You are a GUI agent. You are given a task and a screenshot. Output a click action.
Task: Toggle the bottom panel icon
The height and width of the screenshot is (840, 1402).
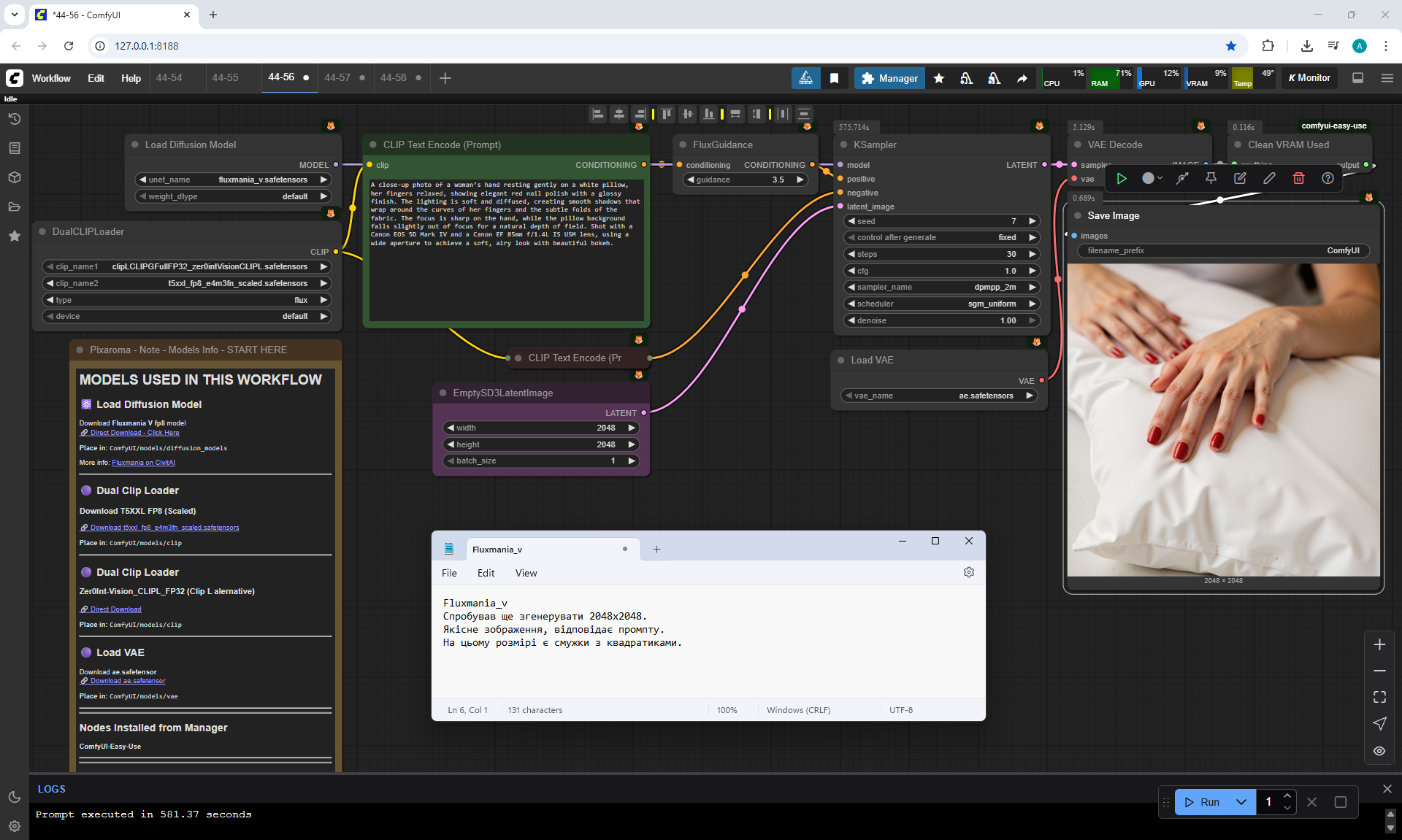pyautogui.click(x=1357, y=78)
